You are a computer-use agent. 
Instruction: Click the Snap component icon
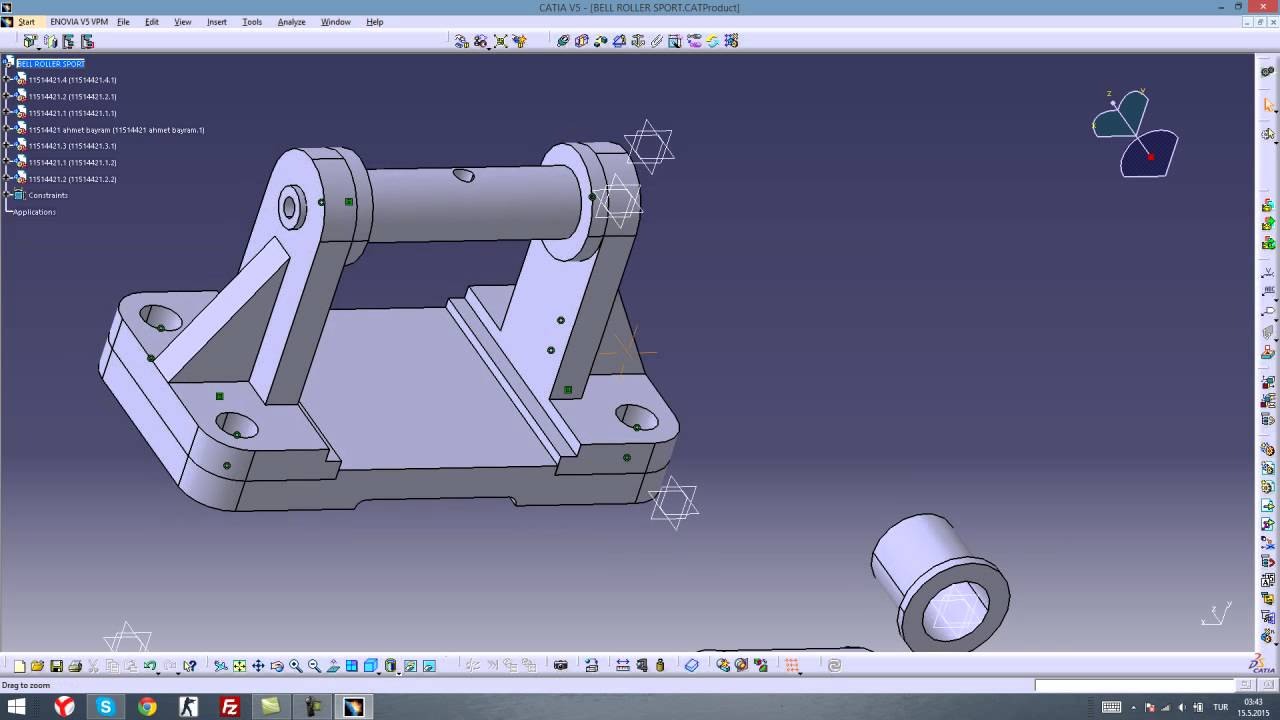pyautogui.click(x=481, y=41)
